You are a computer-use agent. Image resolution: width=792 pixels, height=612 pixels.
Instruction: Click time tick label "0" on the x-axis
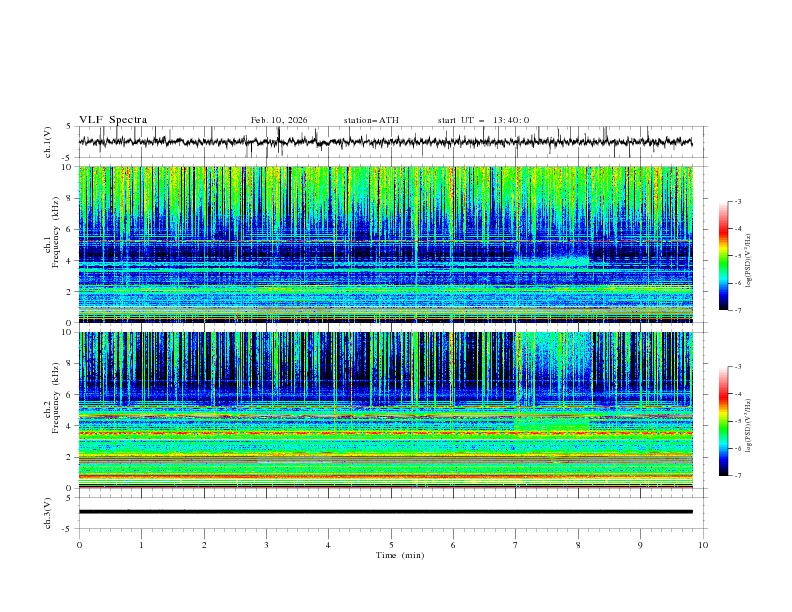79,545
